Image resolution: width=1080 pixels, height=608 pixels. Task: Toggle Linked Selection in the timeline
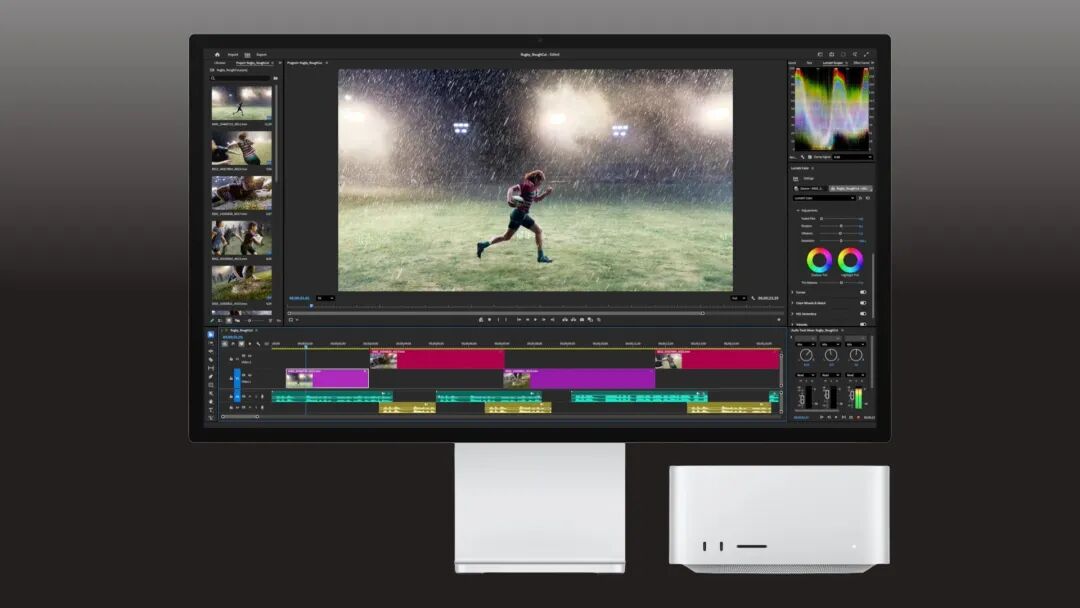point(241,344)
